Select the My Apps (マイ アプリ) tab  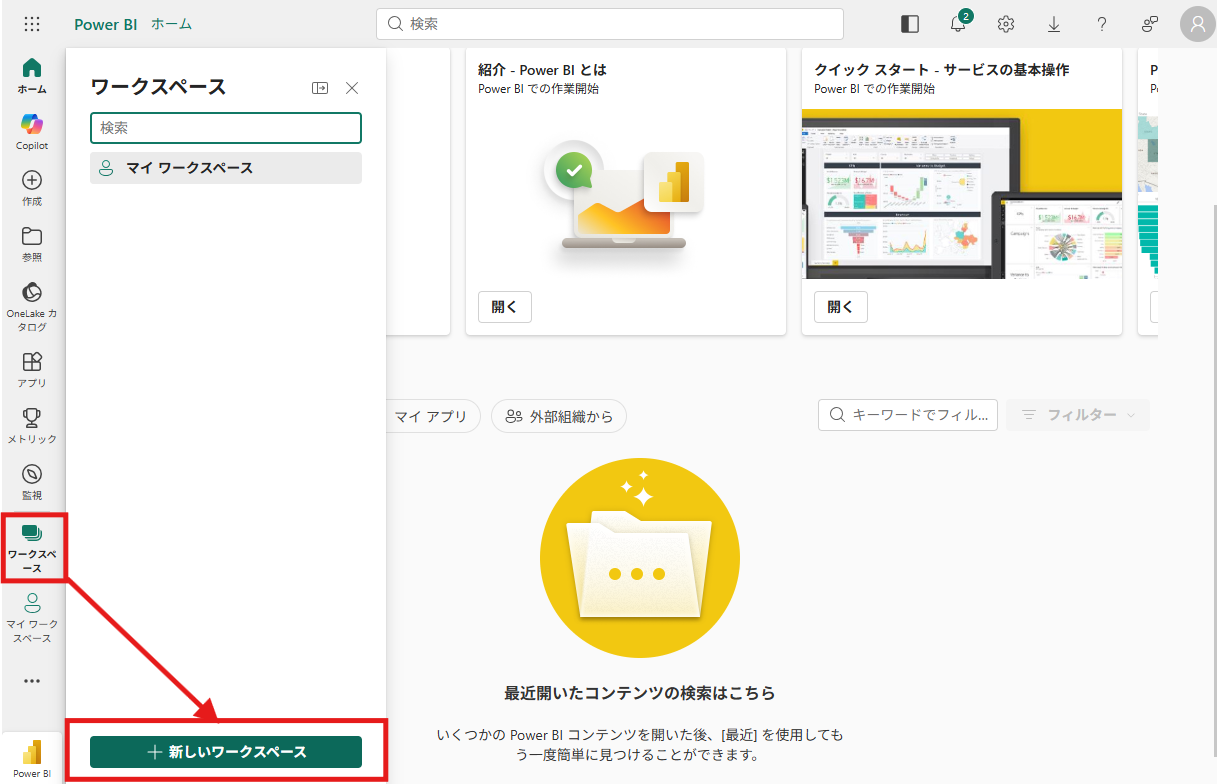click(431, 416)
